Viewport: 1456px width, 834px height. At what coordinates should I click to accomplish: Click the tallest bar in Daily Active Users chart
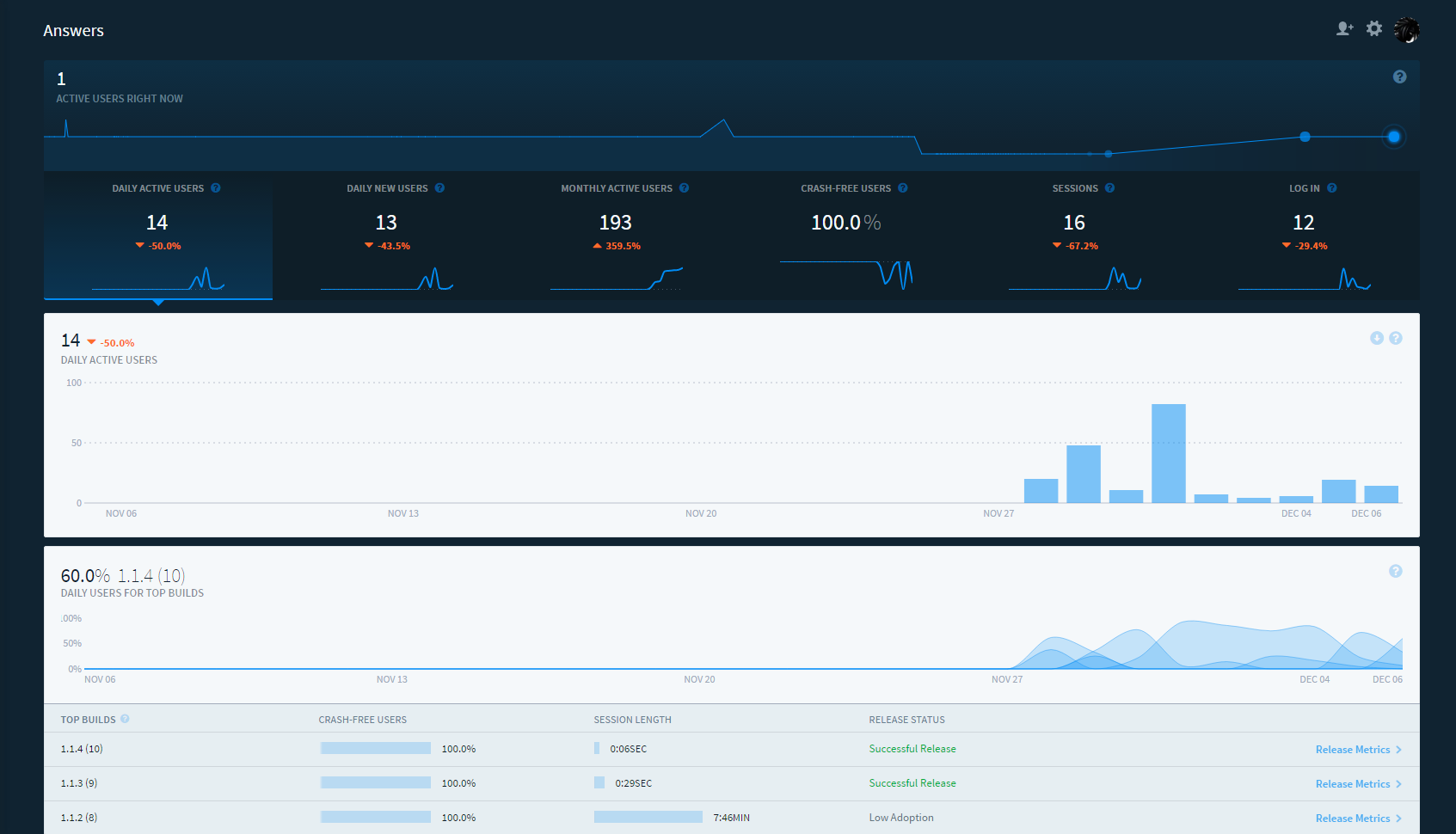pyautogui.click(x=1168, y=454)
